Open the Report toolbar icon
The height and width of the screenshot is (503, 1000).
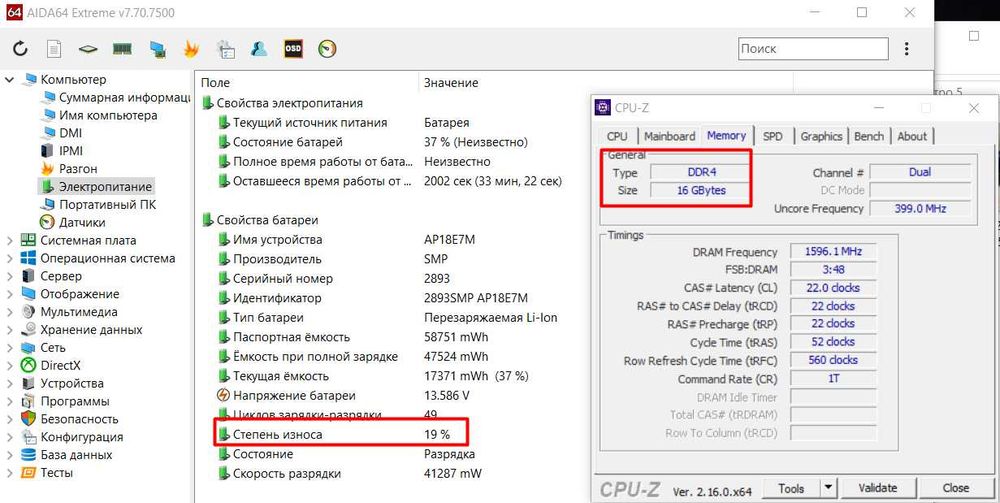pyautogui.click(x=54, y=48)
